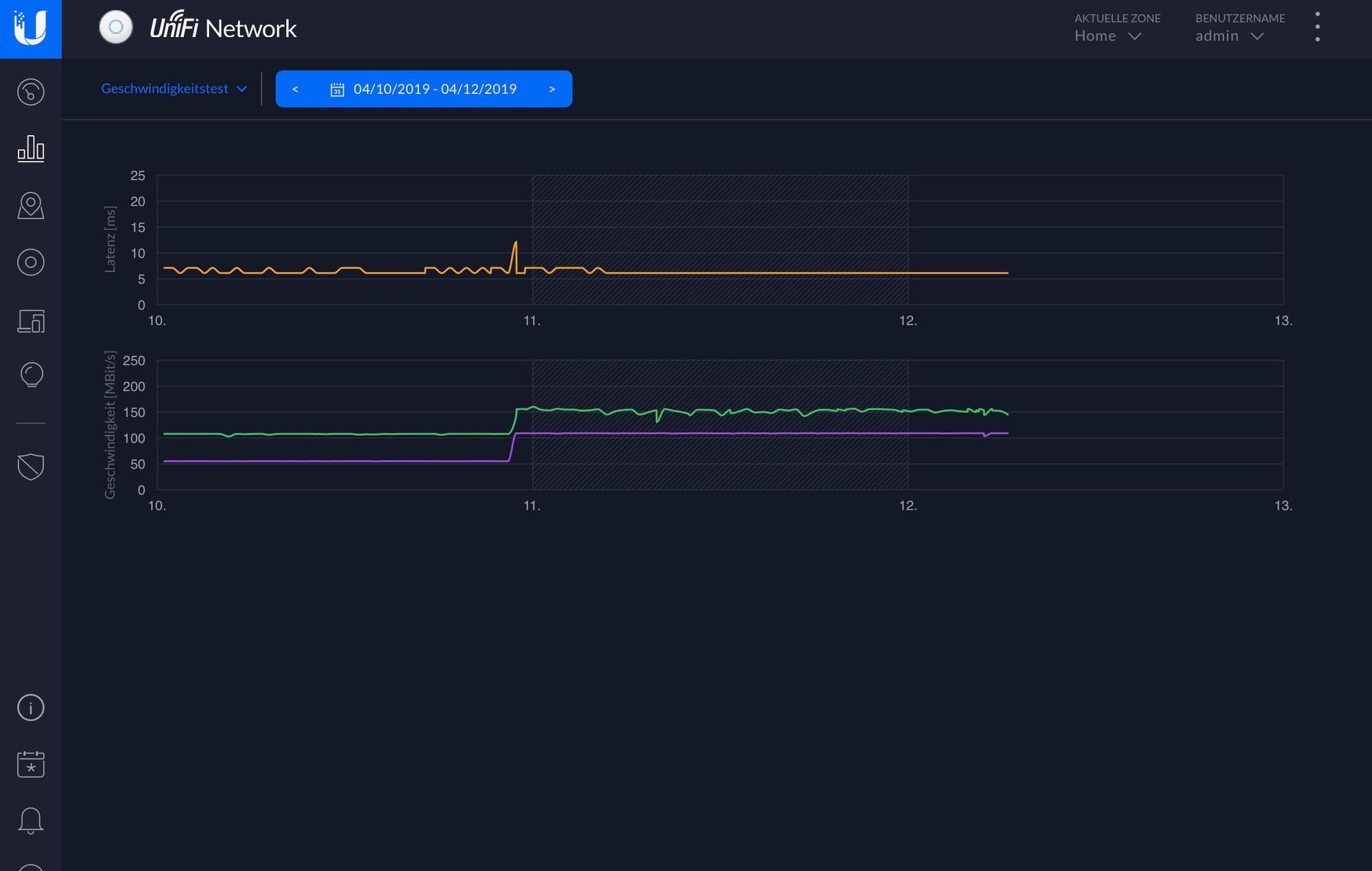Open the Map pin icon in sidebar
1372x871 pixels.
(x=30, y=206)
